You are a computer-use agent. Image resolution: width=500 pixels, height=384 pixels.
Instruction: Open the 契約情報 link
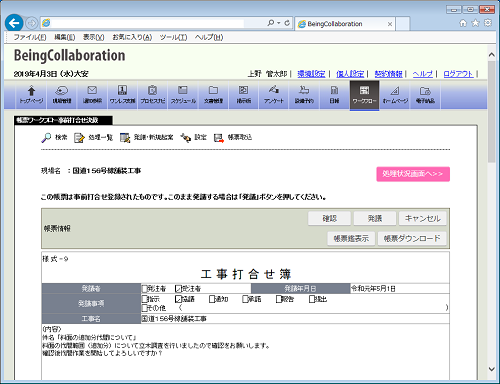[388, 74]
